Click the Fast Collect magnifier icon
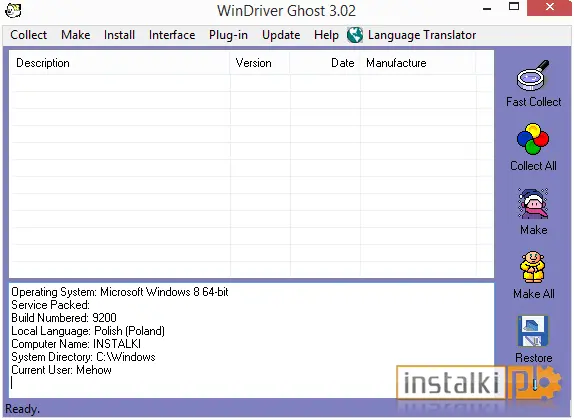 (533, 76)
